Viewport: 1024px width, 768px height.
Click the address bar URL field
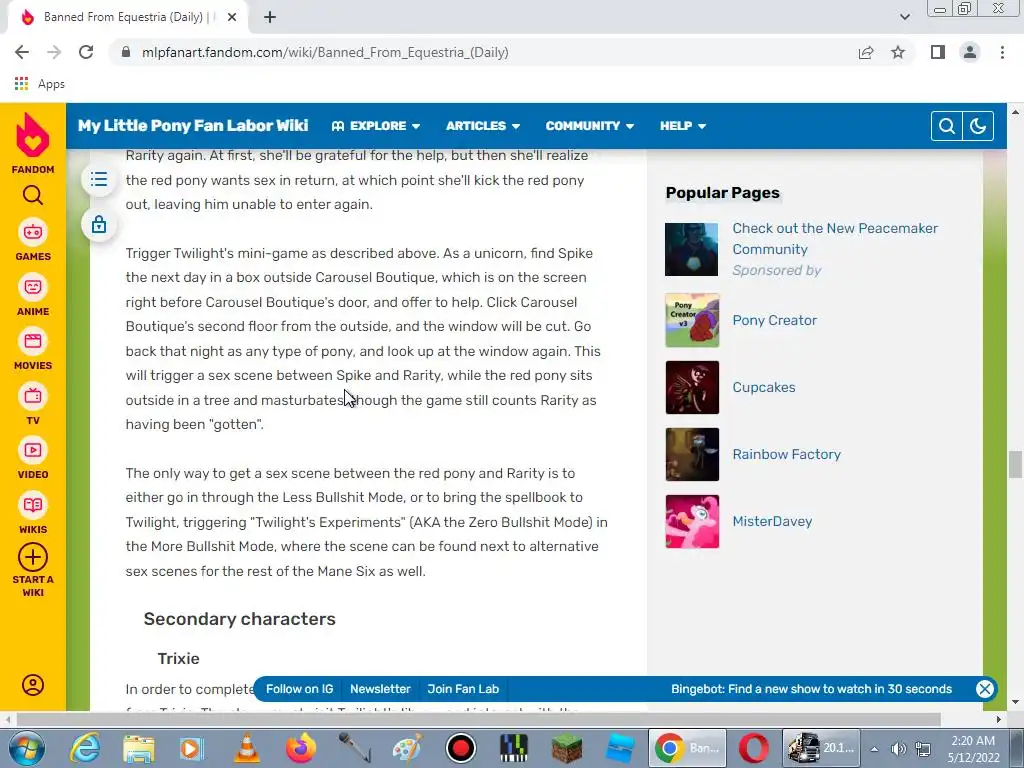point(483,52)
